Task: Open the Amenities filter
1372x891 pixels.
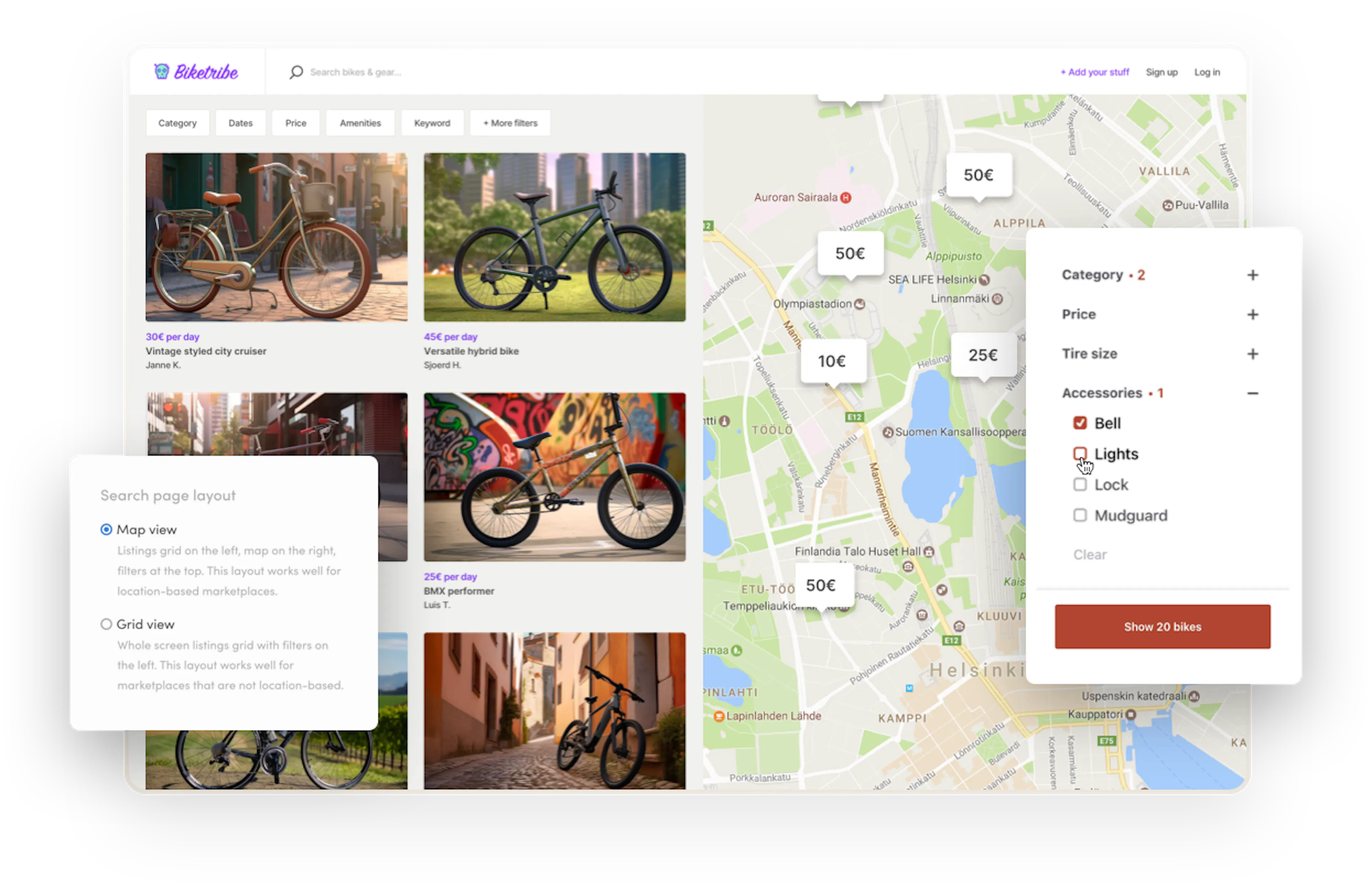Action: tap(360, 123)
